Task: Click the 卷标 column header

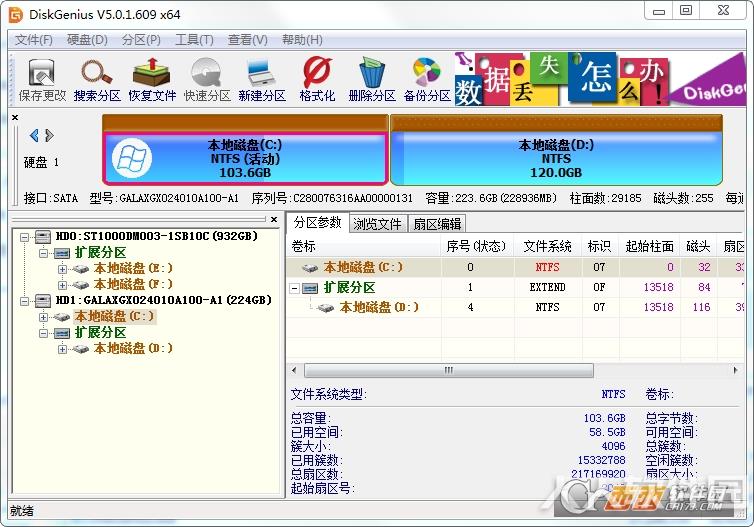Action: 364,246
